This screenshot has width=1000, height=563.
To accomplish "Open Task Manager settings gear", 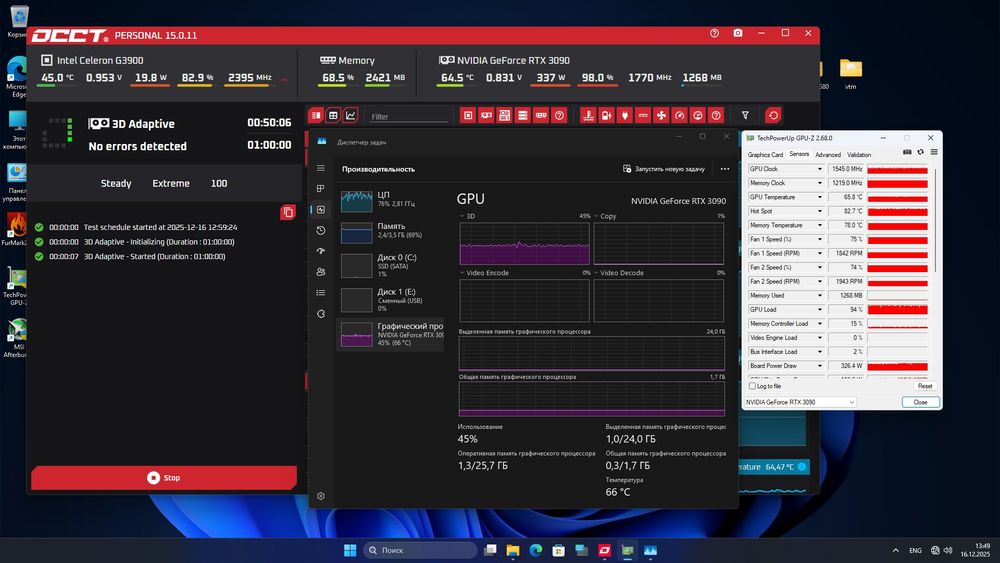I will 321,496.
